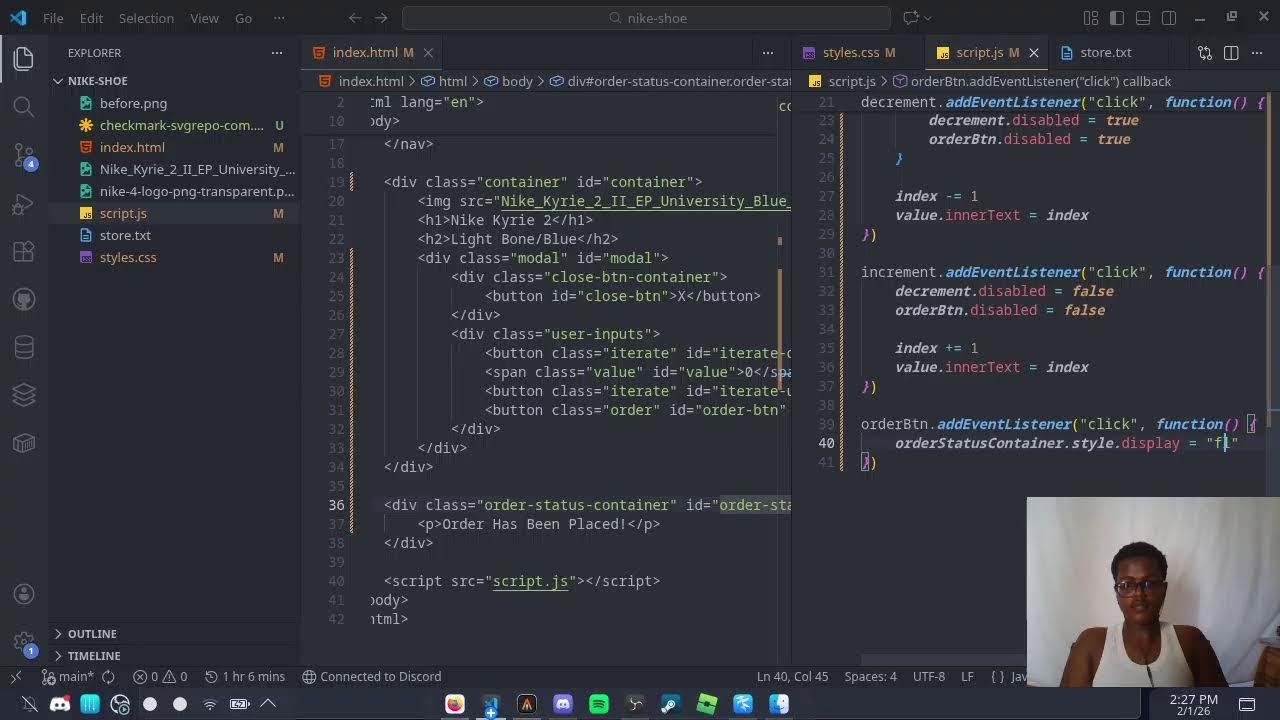Close the script.js tab

tap(1033, 52)
